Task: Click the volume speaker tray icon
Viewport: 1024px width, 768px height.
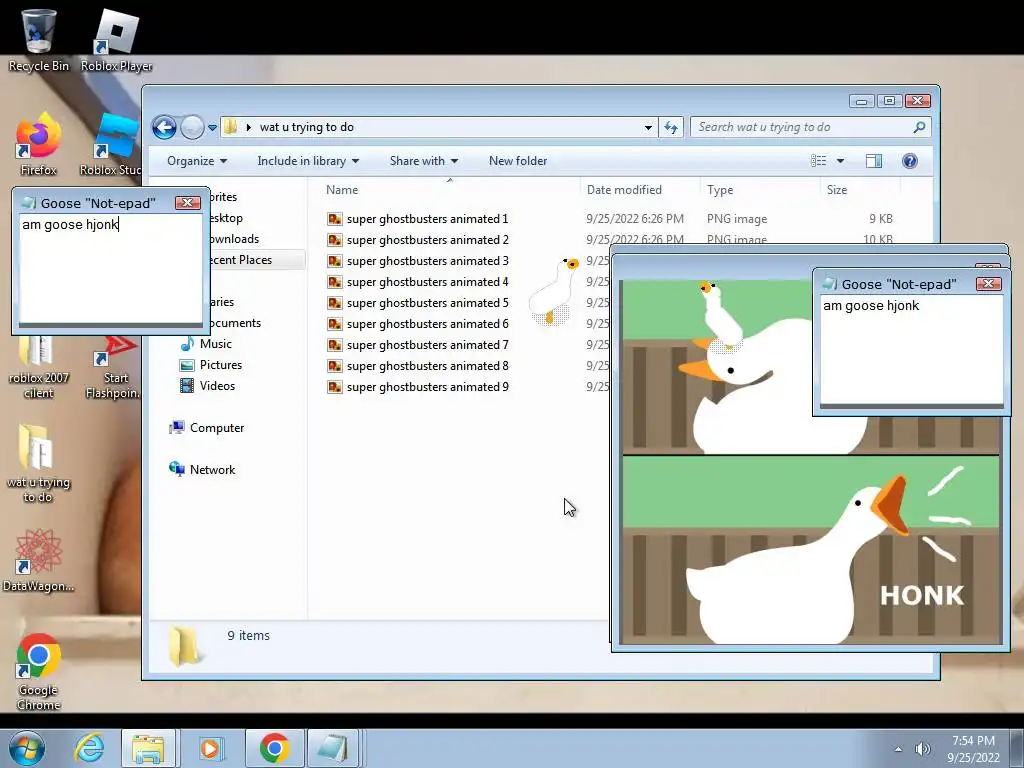Action: click(922, 749)
